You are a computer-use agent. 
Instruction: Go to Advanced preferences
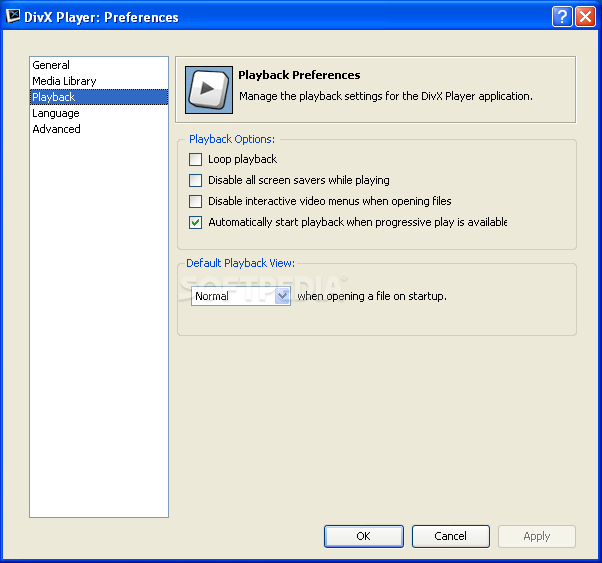click(x=99, y=129)
